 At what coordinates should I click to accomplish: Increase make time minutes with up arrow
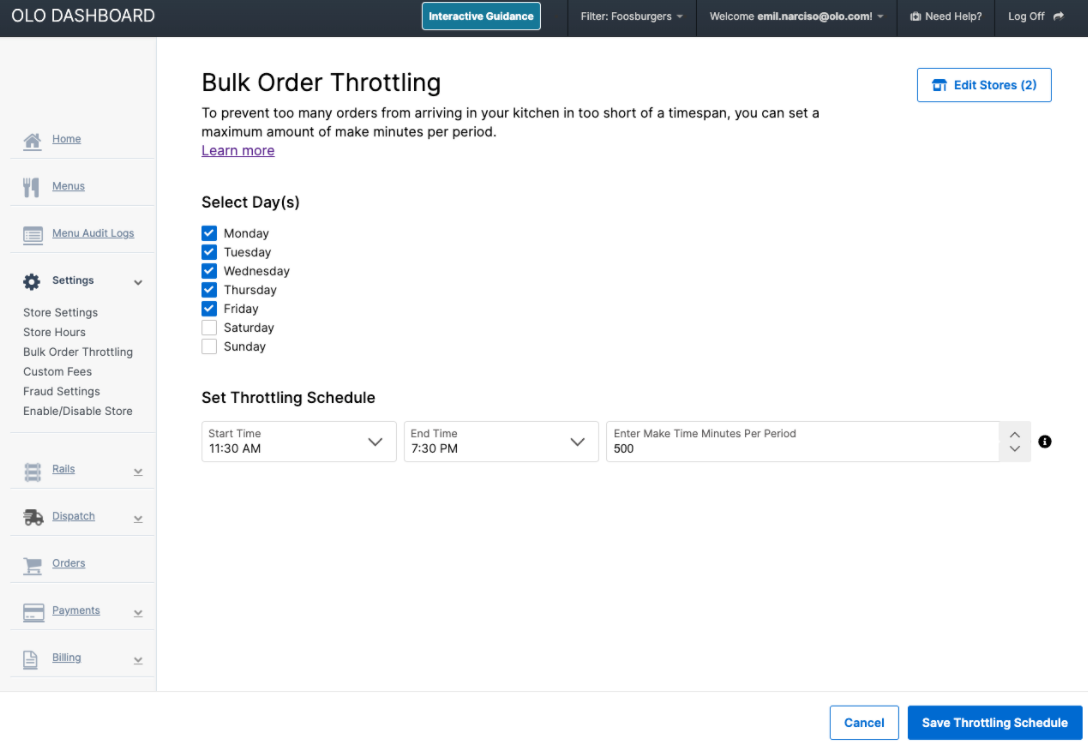click(x=1014, y=434)
